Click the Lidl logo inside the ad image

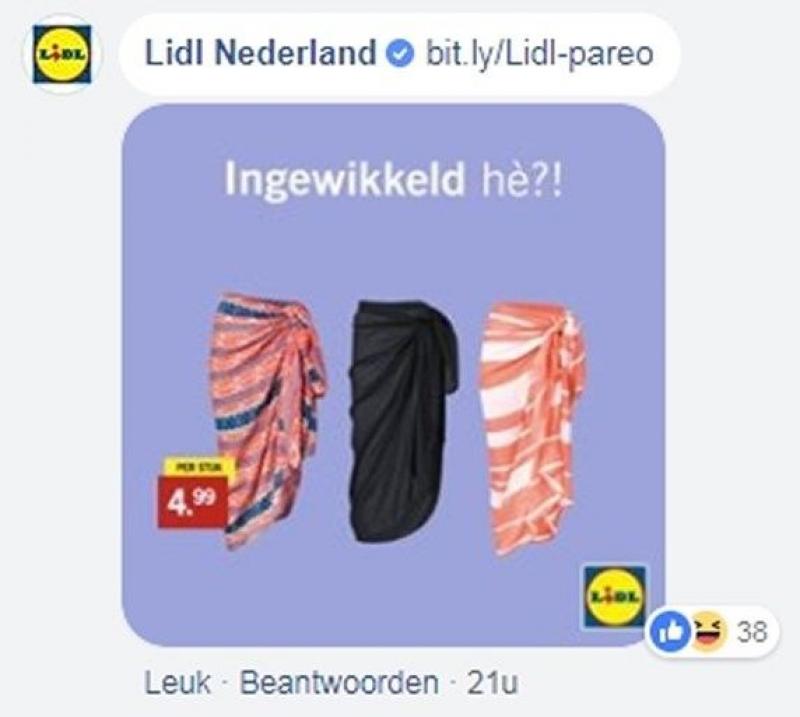(615, 596)
